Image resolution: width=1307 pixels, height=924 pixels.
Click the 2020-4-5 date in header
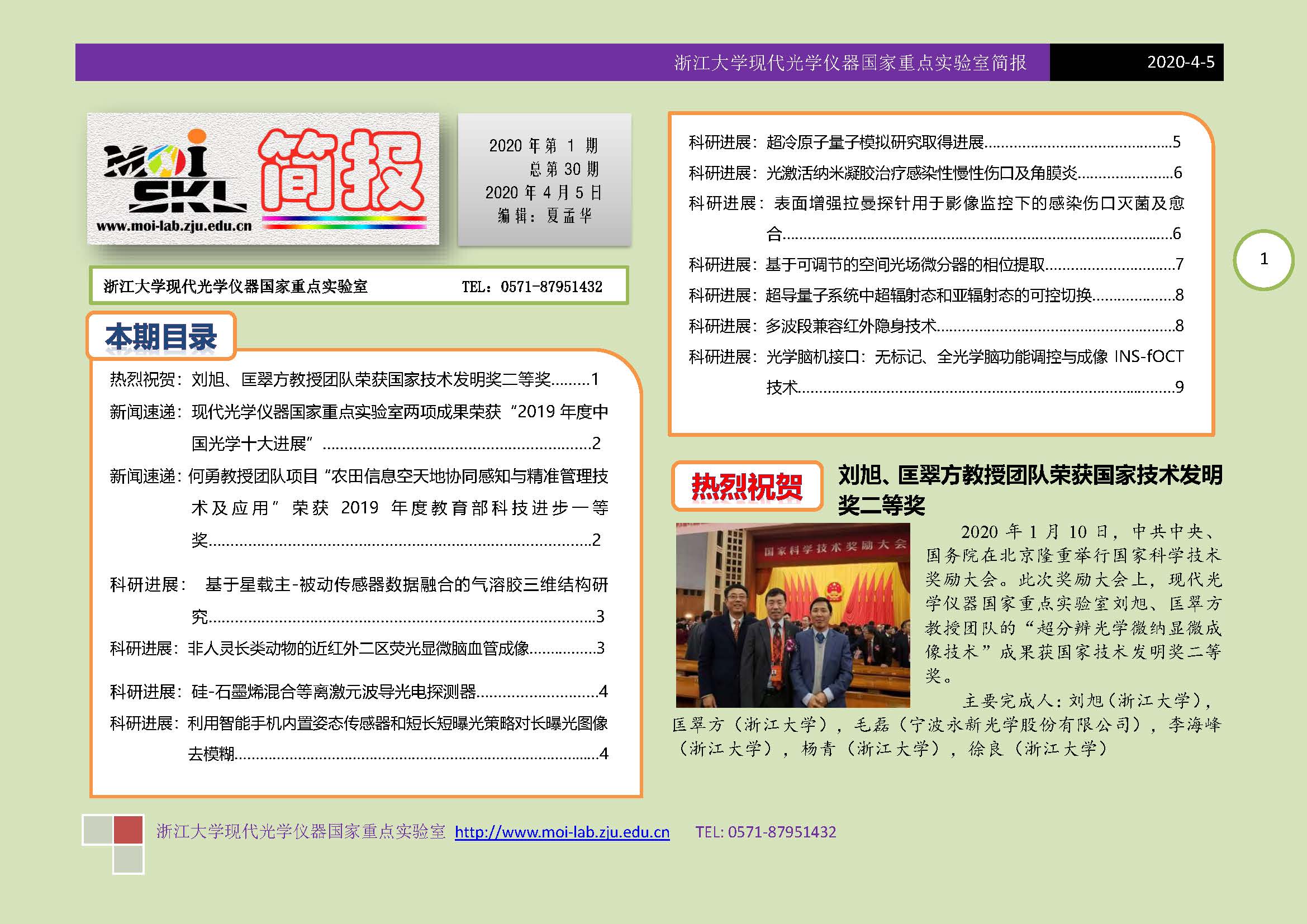pos(1181,62)
